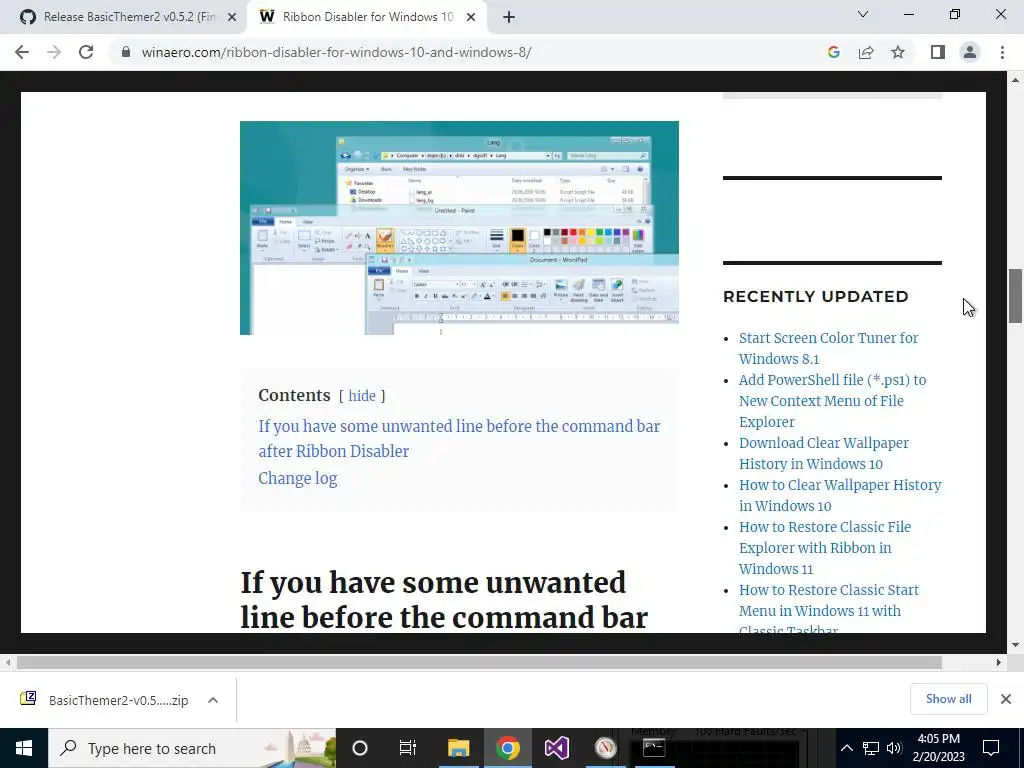The width and height of the screenshot is (1024, 768).
Task: Jump to the Change log section
Action: click(x=298, y=478)
